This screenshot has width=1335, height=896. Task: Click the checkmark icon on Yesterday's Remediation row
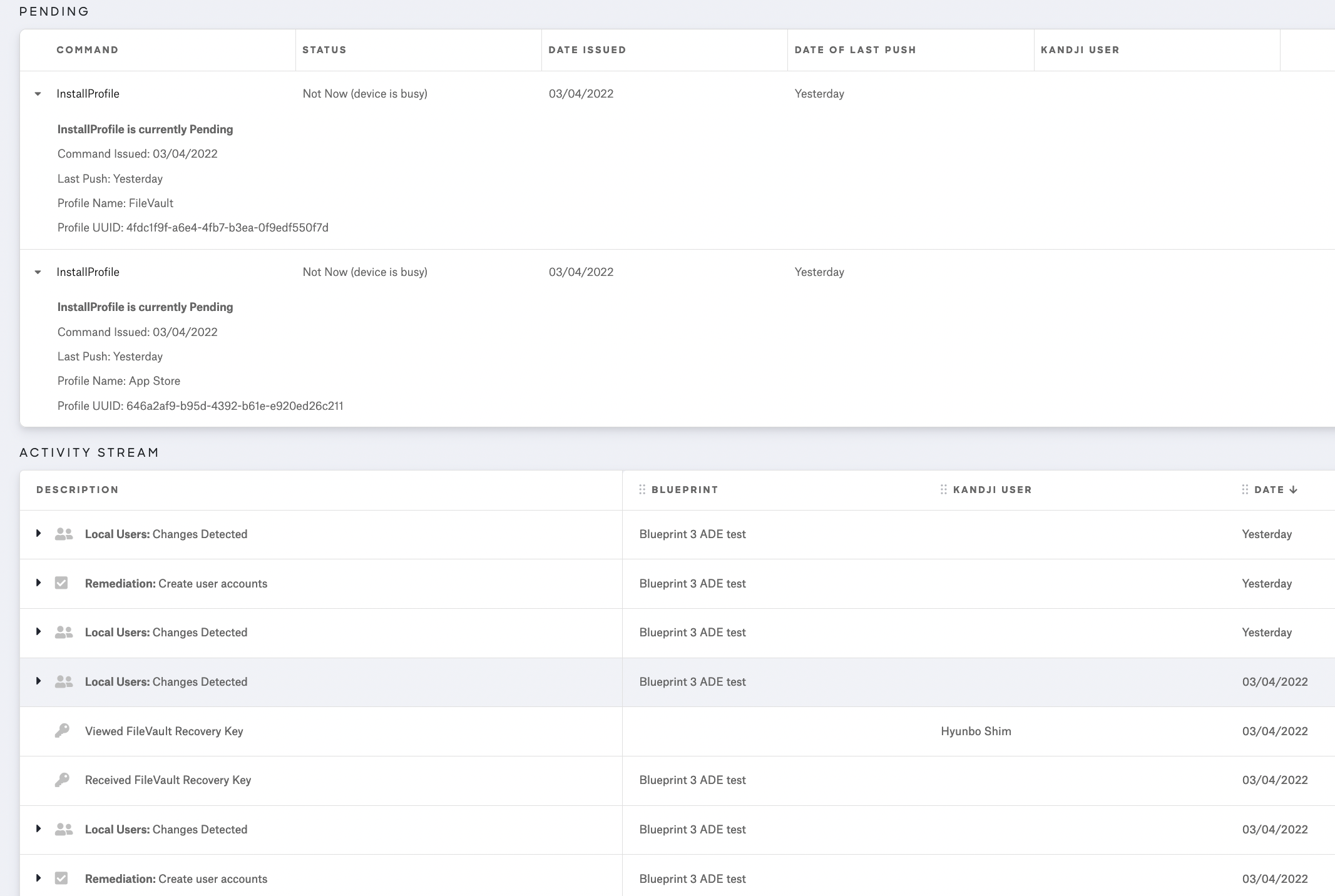click(61, 583)
